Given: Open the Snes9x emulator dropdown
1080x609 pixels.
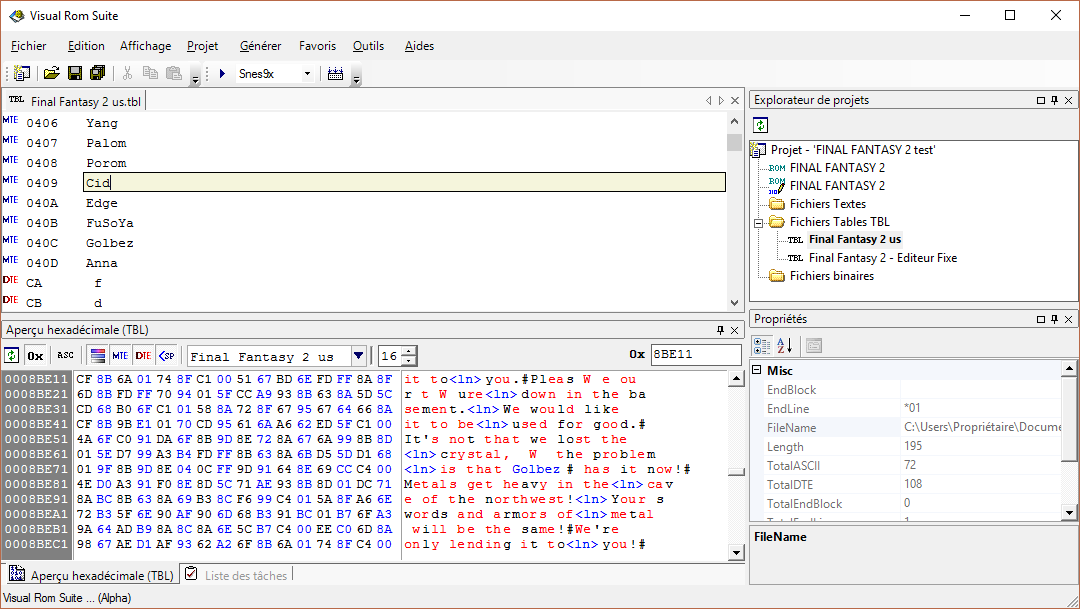Looking at the screenshot, I should tap(307, 74).
